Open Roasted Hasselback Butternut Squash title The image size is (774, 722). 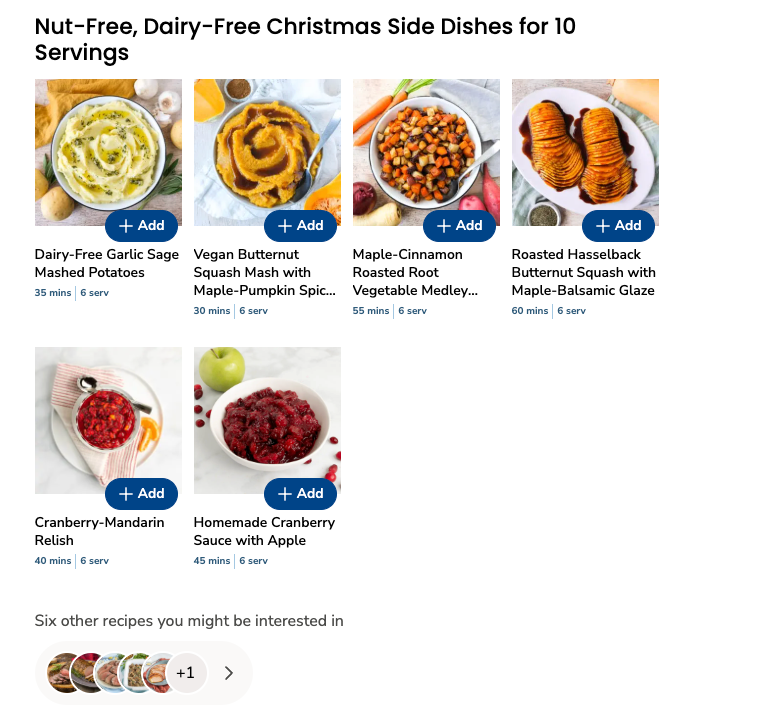(584, 272)
